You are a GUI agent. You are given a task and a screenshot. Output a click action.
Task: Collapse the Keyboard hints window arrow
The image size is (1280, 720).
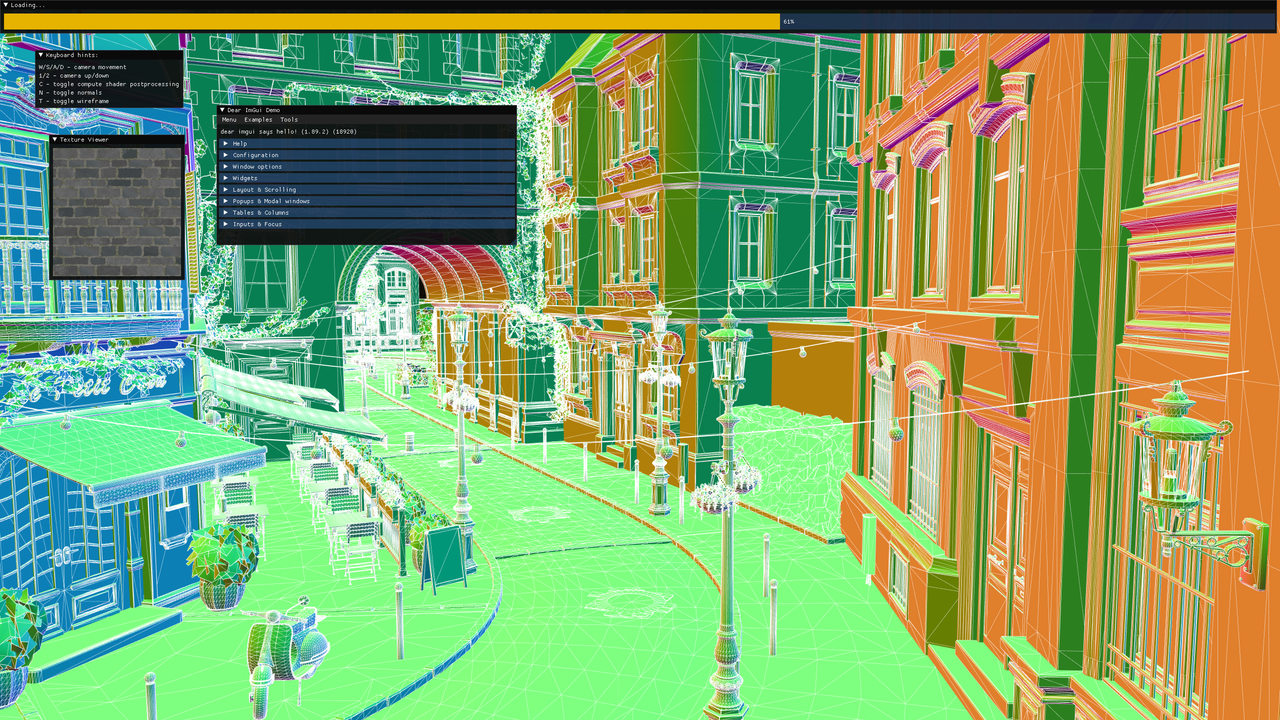pyautogui.click(x=41, y=55)
